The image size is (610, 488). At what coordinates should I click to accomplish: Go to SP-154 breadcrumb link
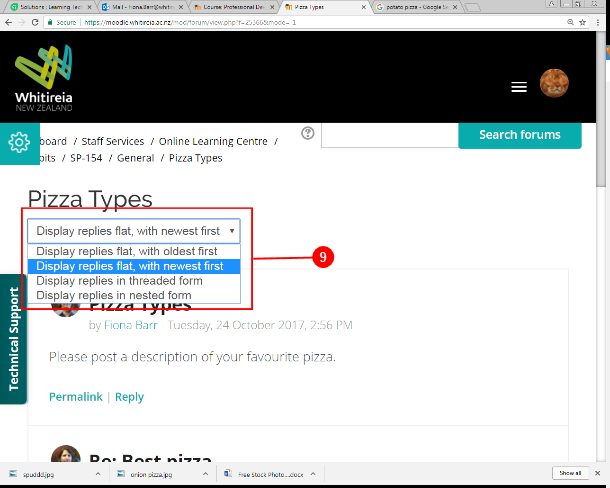[86, 158]
